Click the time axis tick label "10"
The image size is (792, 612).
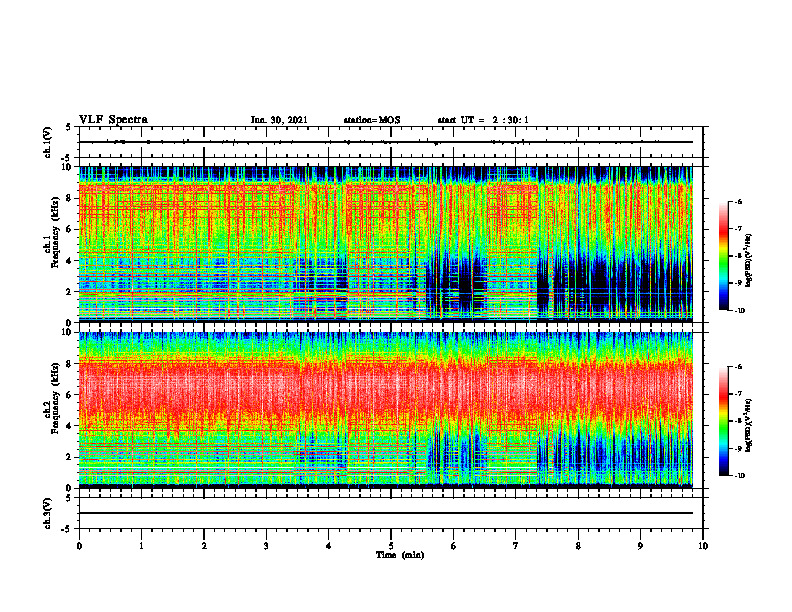[x=703, y=546]
